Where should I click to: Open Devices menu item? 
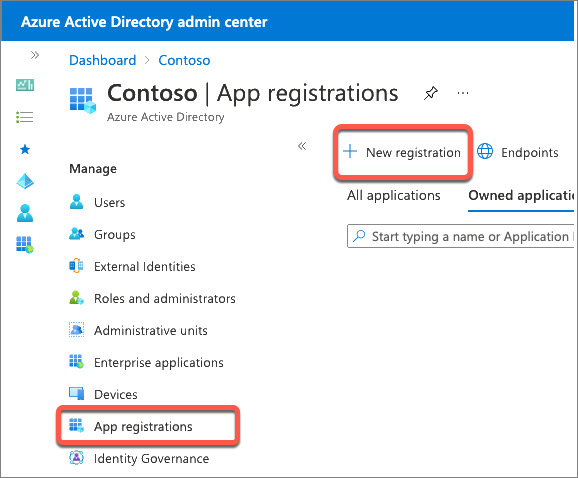[x=103, y=394]
